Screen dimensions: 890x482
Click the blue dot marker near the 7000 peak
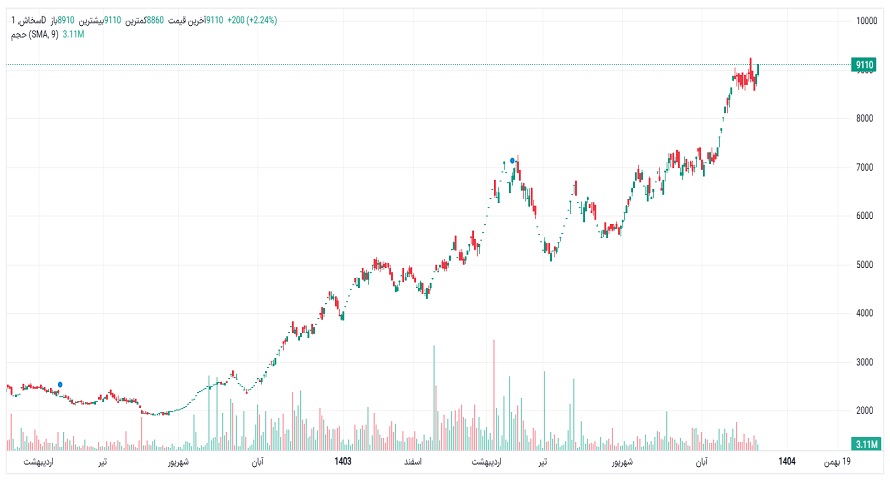[x=513, y=160]
